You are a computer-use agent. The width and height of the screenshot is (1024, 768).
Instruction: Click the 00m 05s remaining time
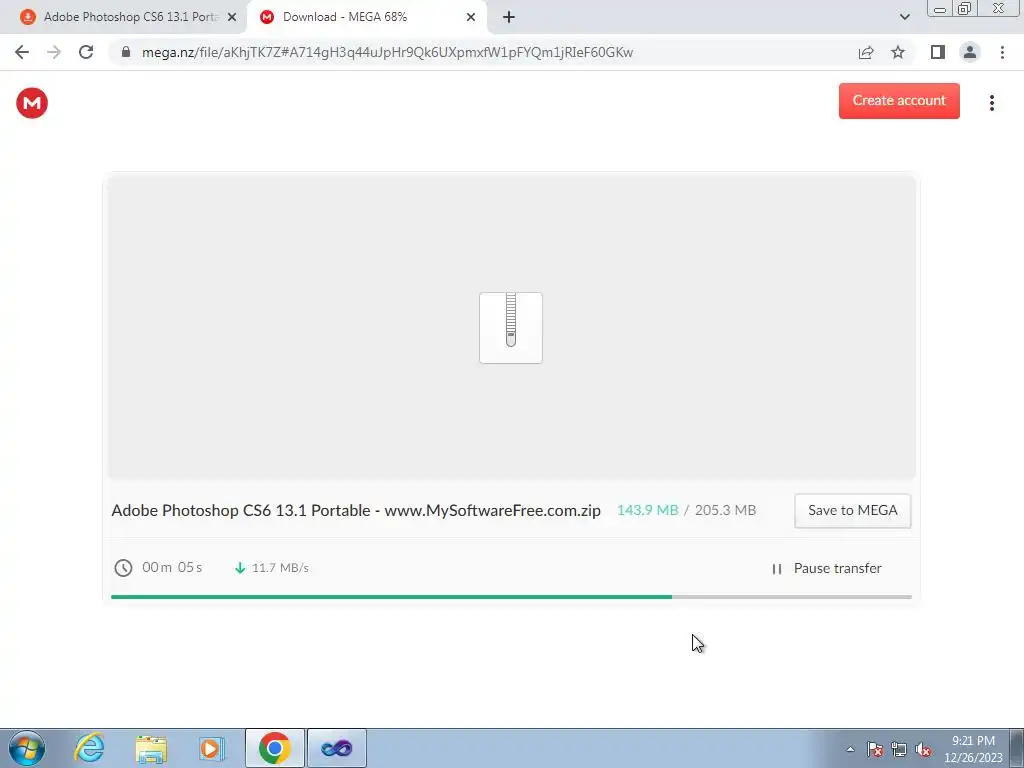(x=172, y=568)
